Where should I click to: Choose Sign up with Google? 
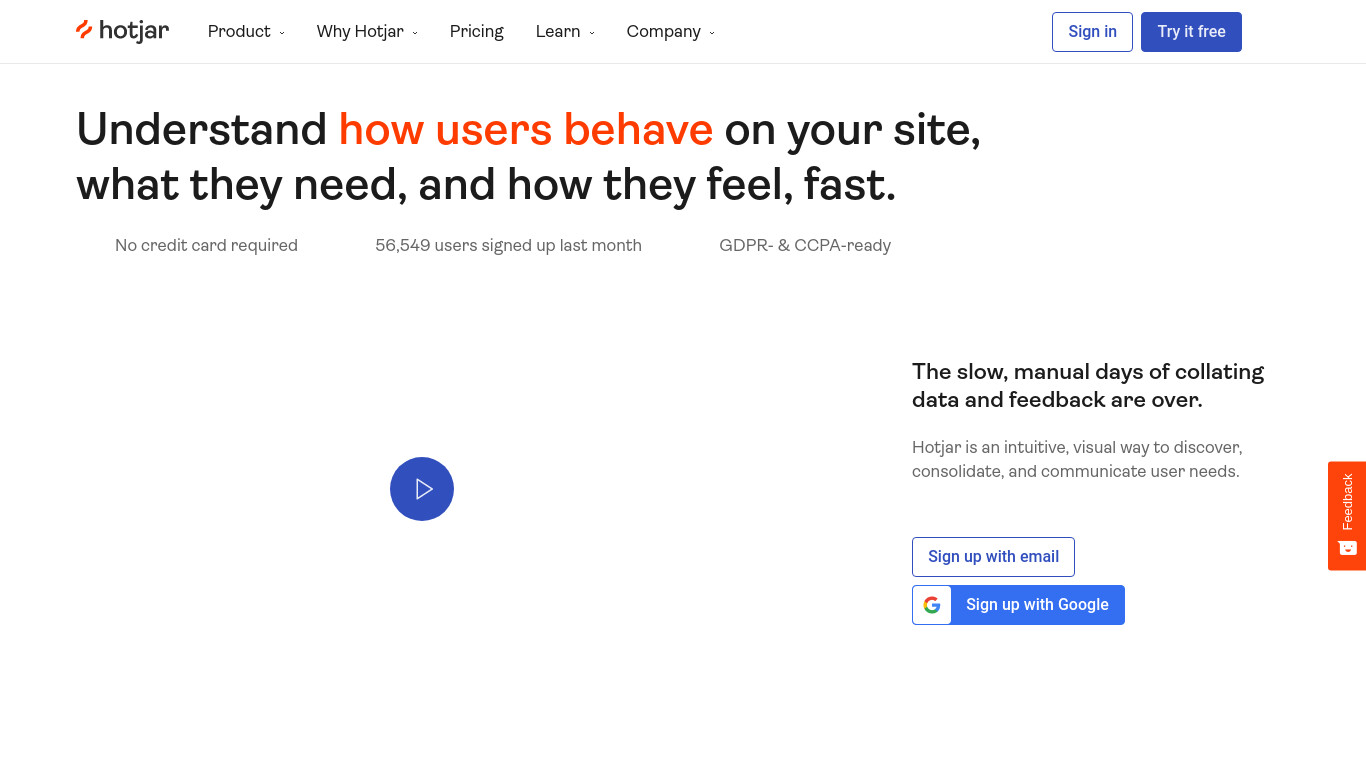pos(1018,605)
